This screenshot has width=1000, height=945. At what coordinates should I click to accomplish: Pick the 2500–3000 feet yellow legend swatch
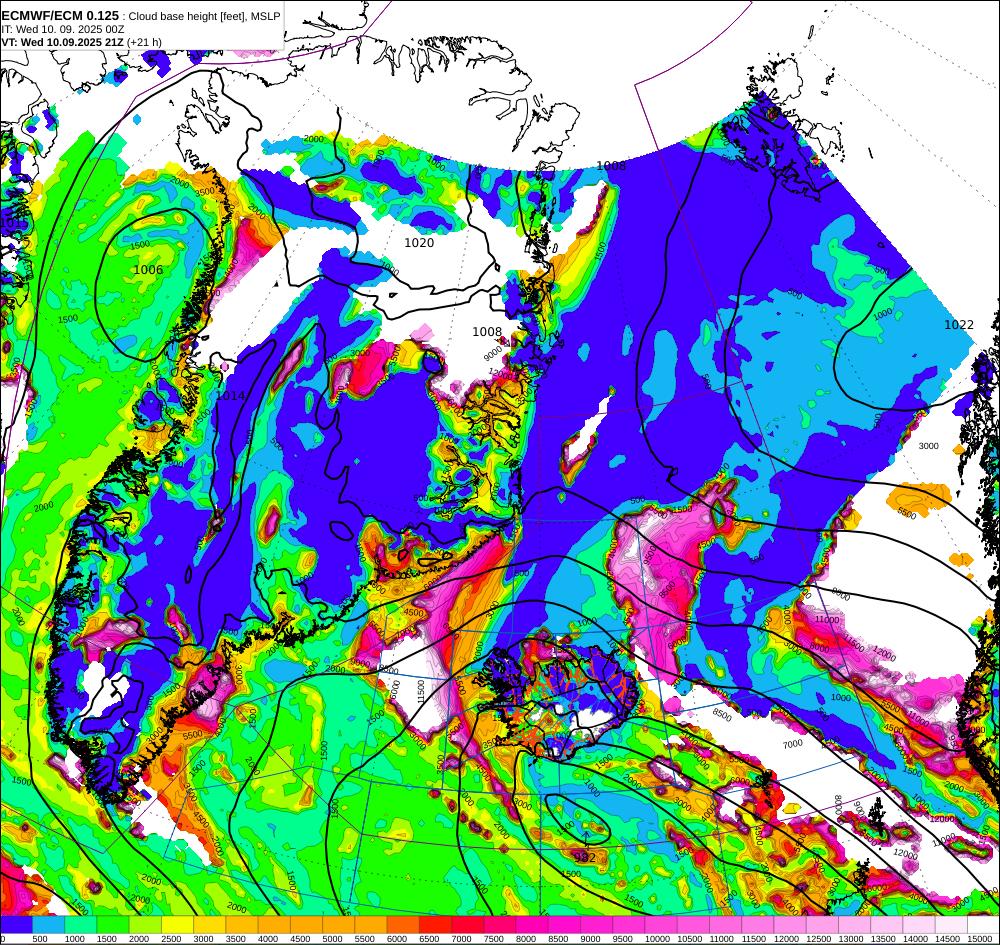(177, 925)
